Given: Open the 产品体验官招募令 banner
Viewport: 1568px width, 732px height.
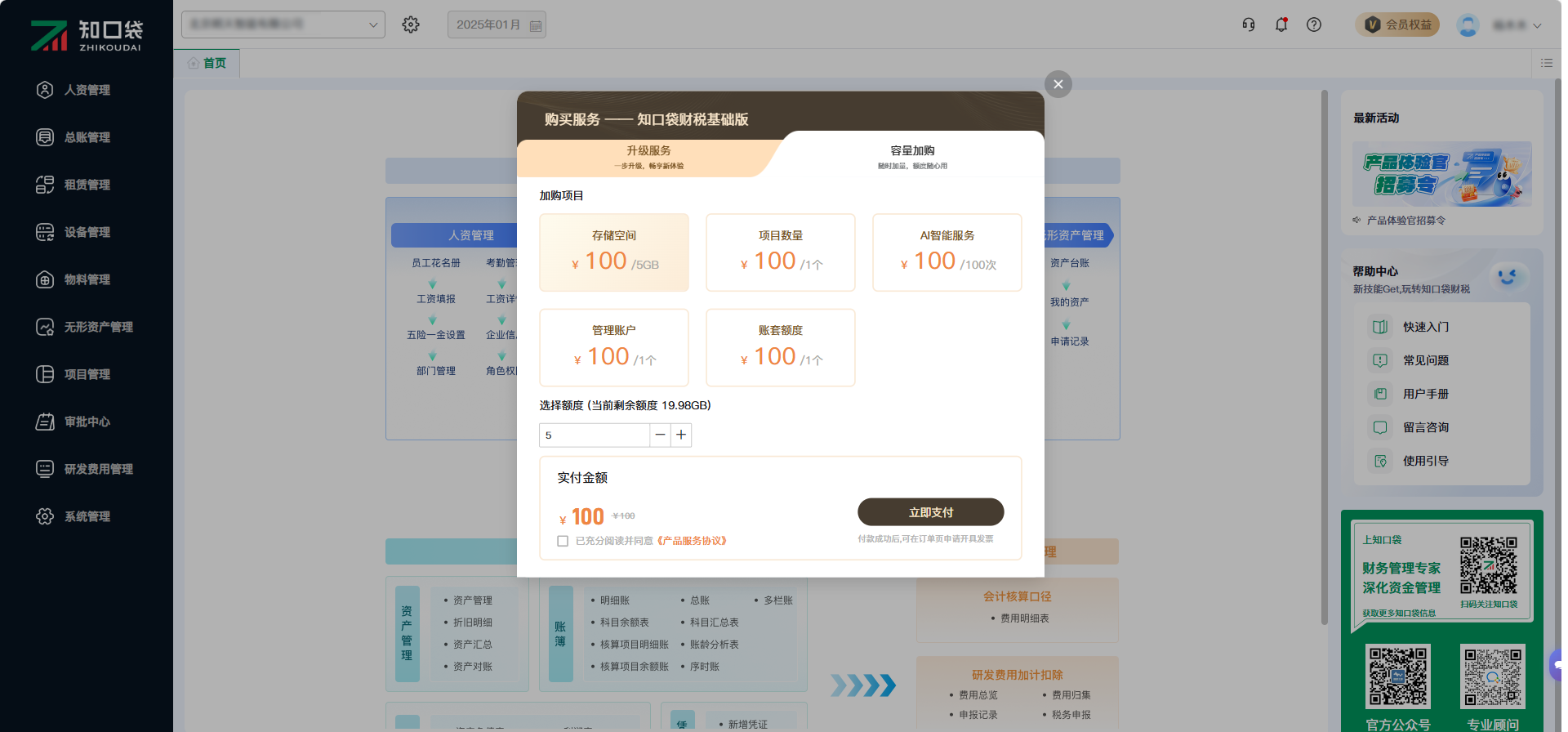Looking at the screenshot, I should click(x=1442, y=174).
